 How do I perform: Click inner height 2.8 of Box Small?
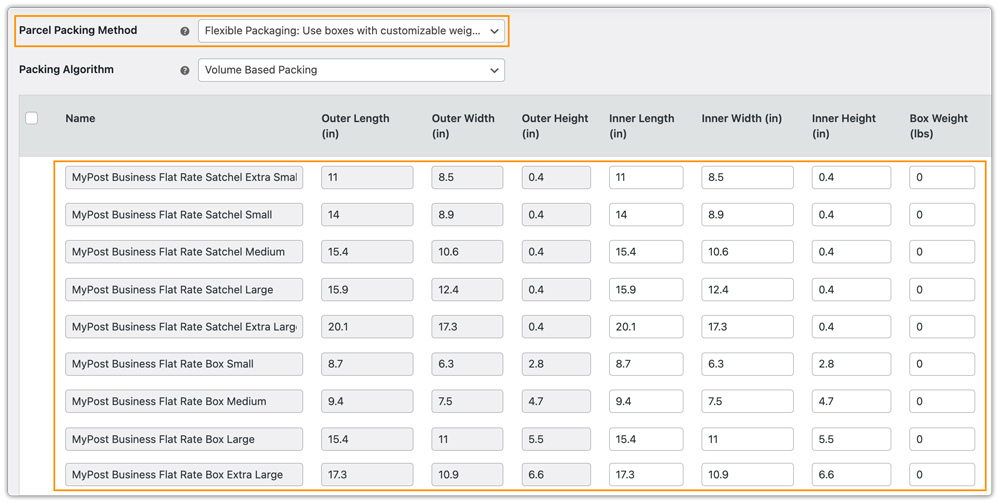click(x=851, y=364)
